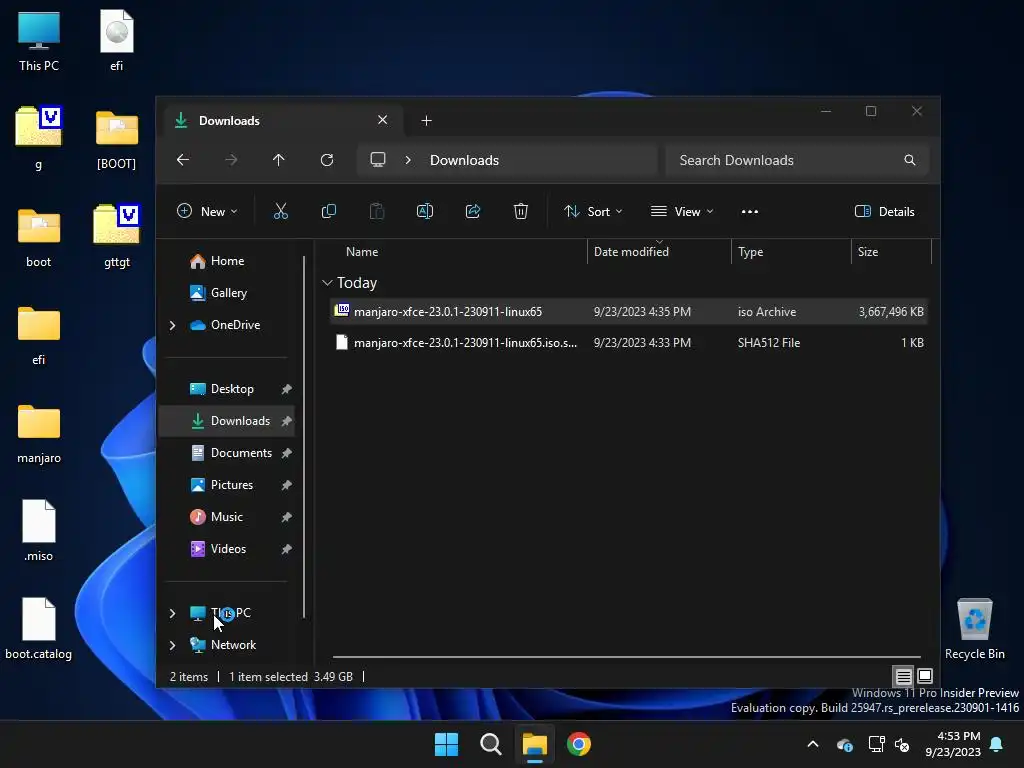Toggle the Details pane

click(884, 212)
